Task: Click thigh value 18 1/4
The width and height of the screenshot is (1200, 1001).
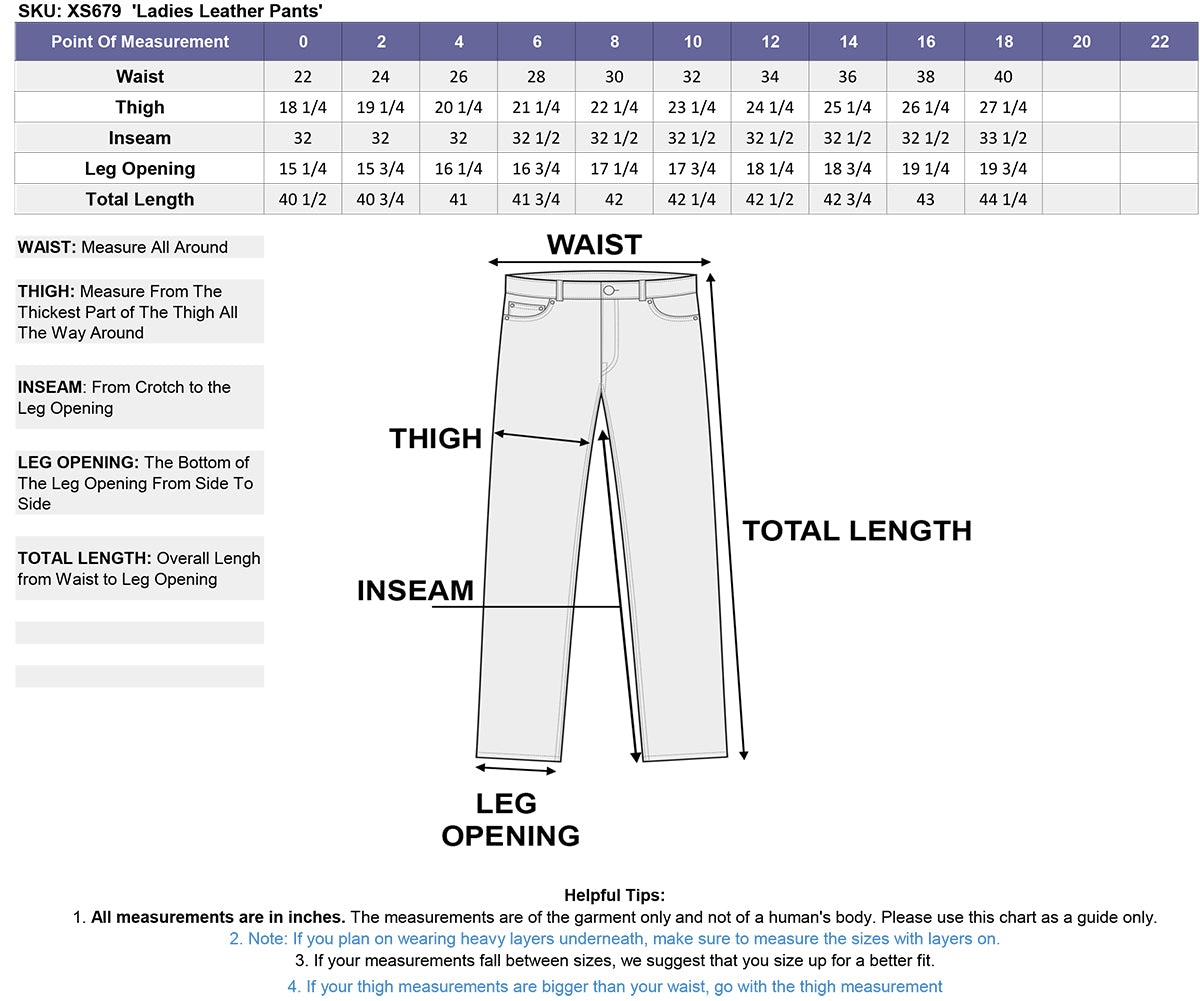Action: pos(303,108)
